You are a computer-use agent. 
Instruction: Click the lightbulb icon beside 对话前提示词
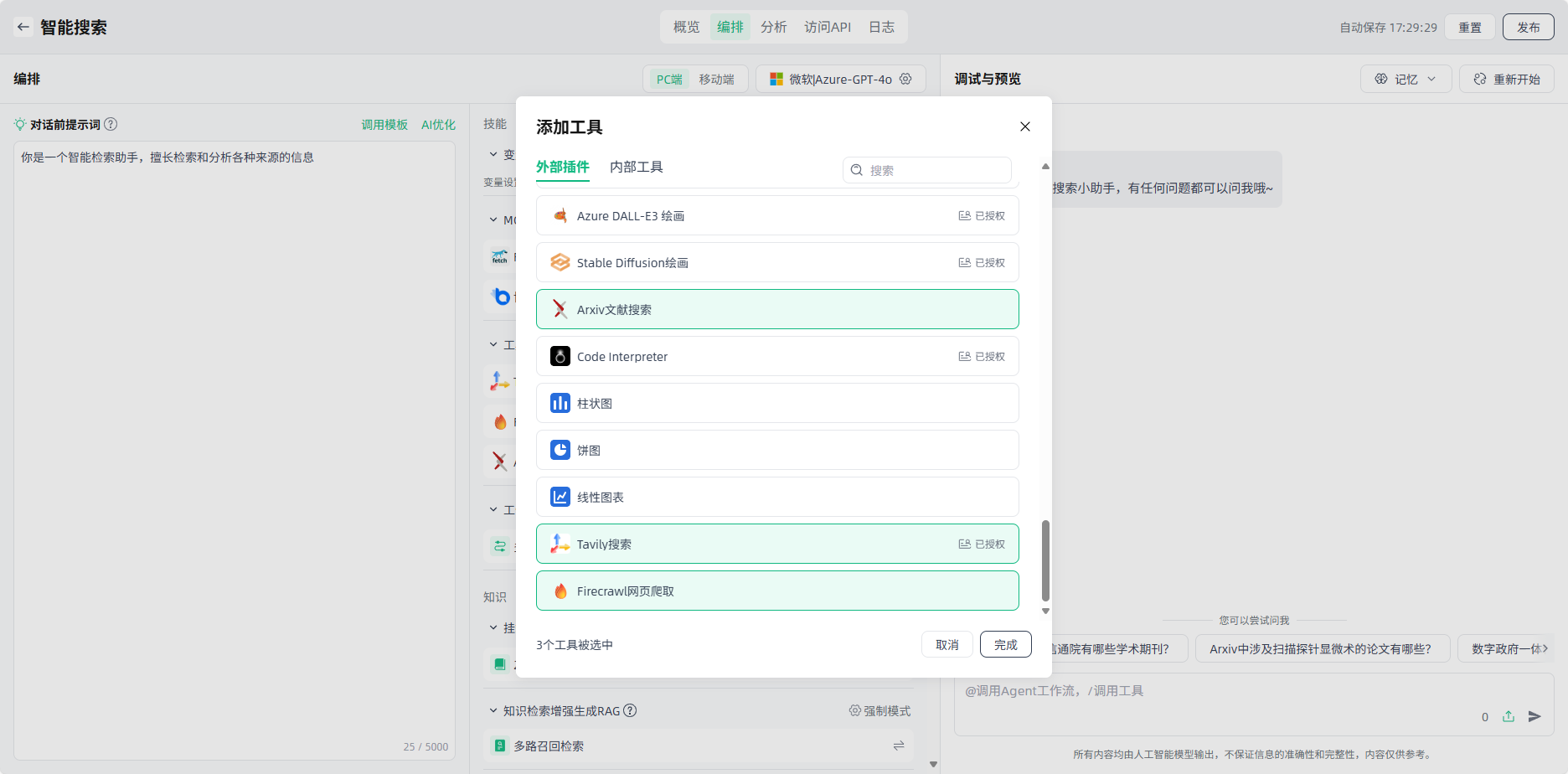(x=20, y=124)
